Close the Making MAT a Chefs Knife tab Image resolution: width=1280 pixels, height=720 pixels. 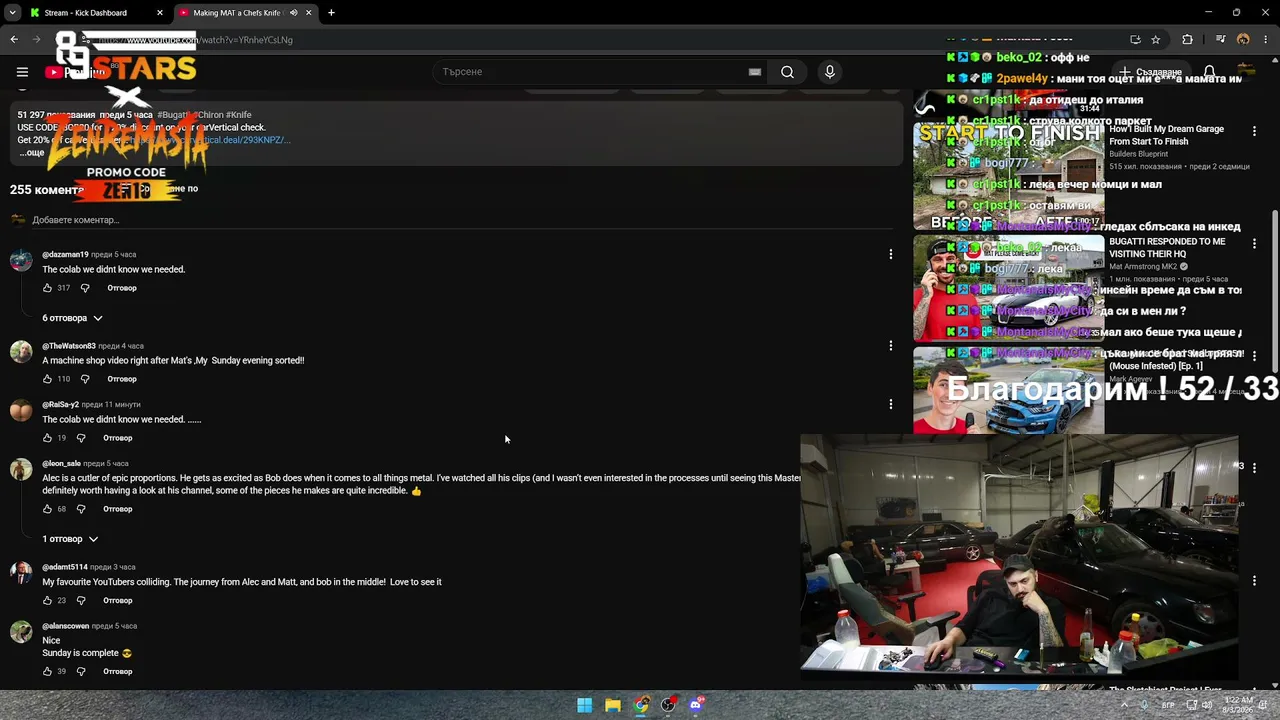point(308,13)
